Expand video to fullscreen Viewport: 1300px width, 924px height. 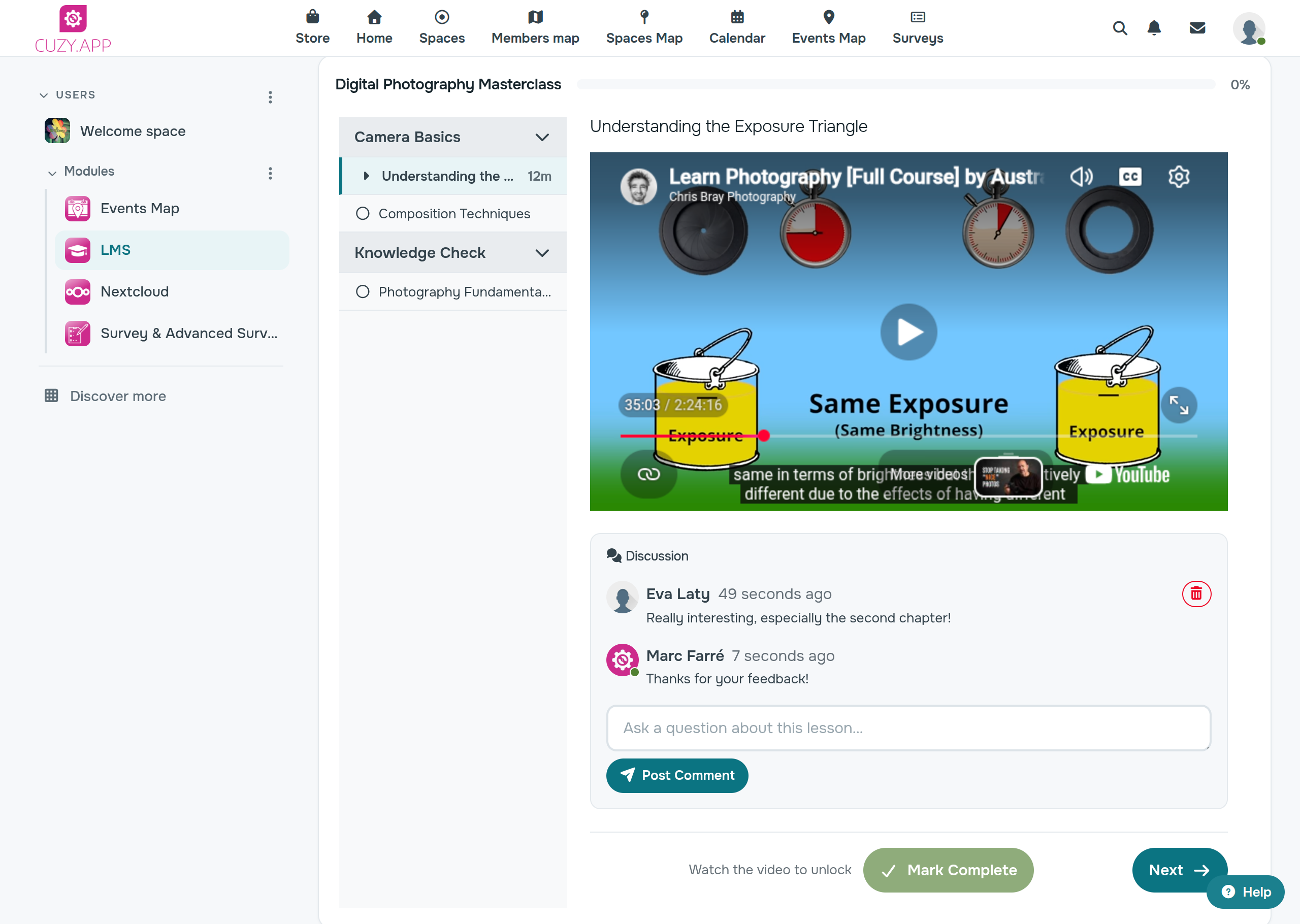click(x=1178, y=405)
